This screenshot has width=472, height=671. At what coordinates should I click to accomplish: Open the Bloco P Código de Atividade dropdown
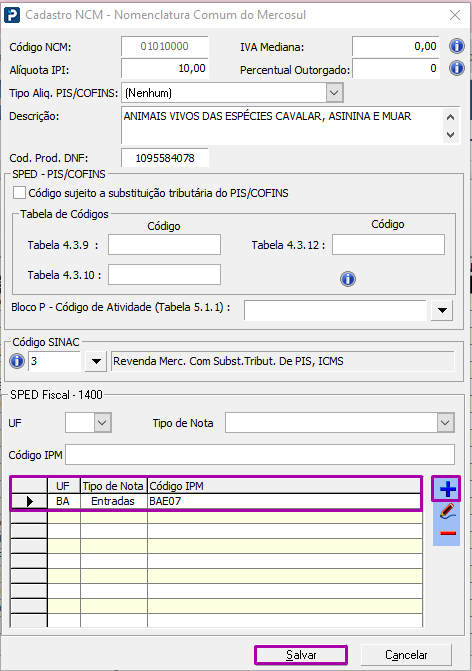pyautogui.click(x=442, y=310)
